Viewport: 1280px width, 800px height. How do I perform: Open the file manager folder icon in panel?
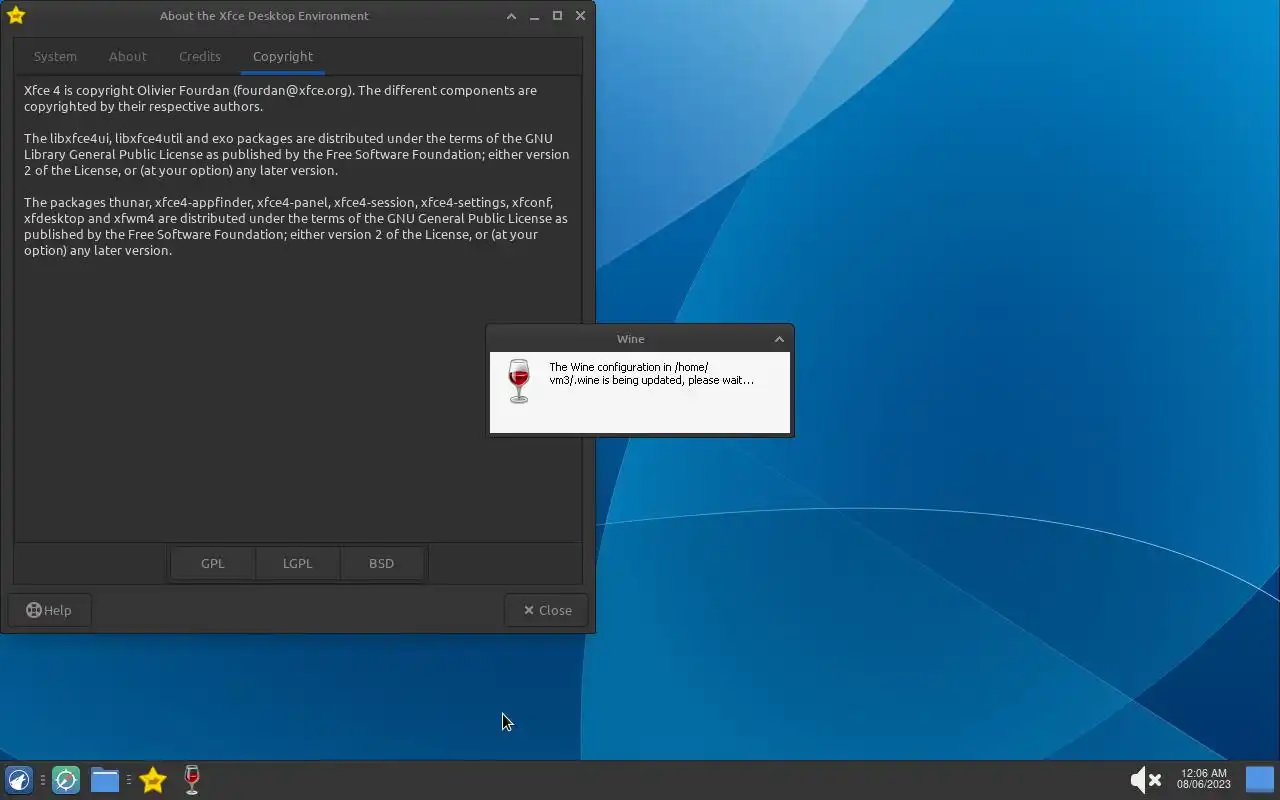[105, 780]
